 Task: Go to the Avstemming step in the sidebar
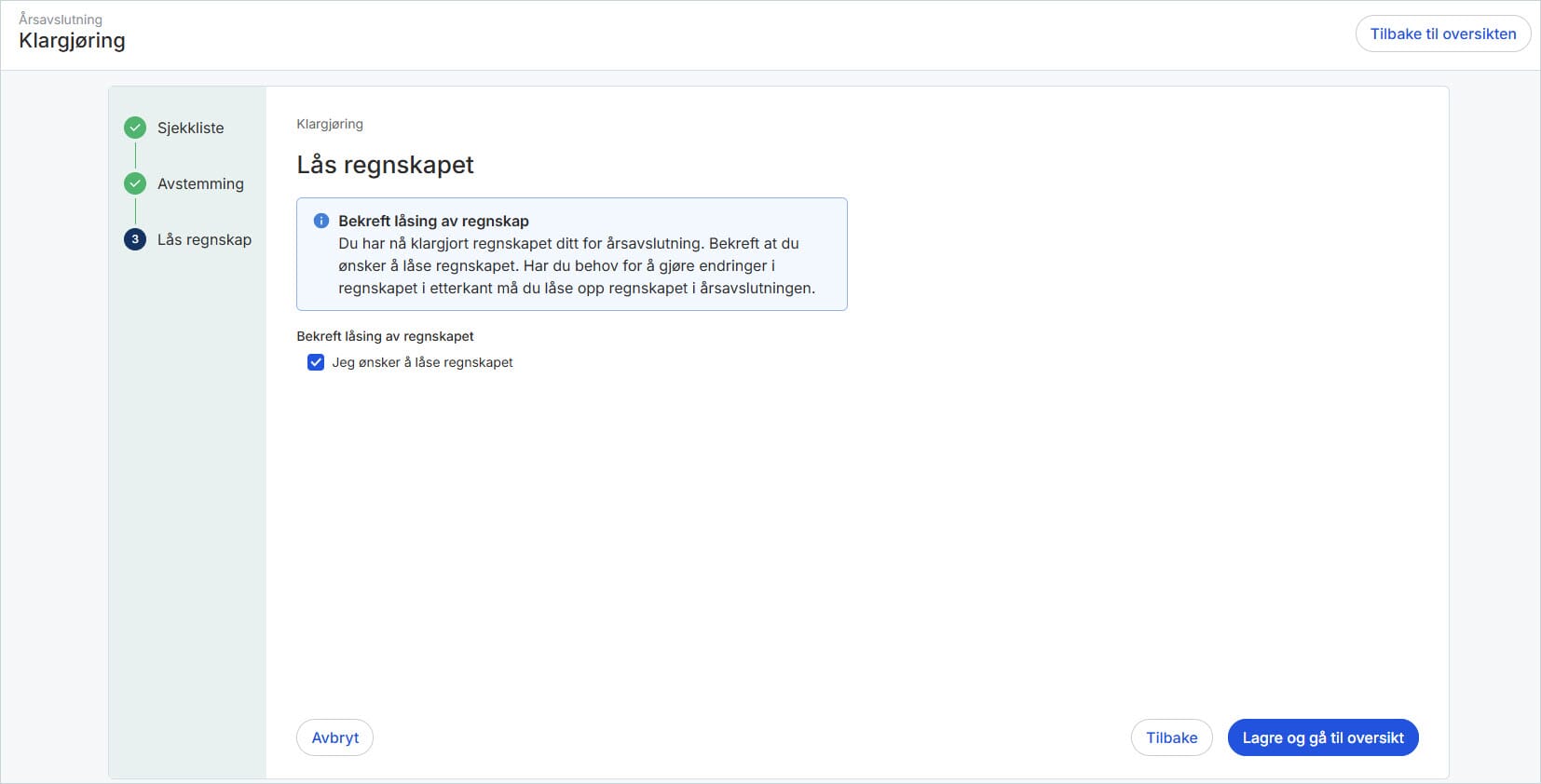point(200,183)
